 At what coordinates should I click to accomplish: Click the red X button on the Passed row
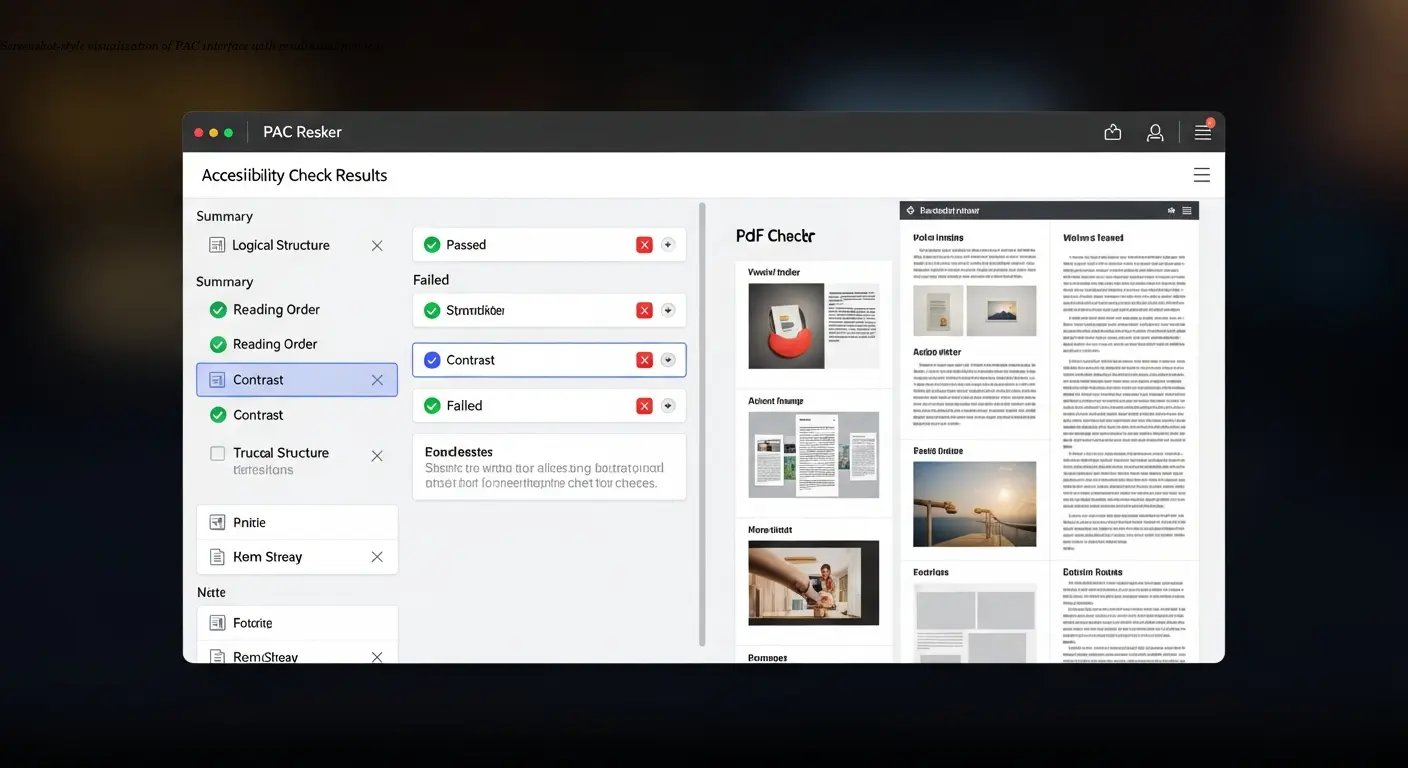coord(644,244)
